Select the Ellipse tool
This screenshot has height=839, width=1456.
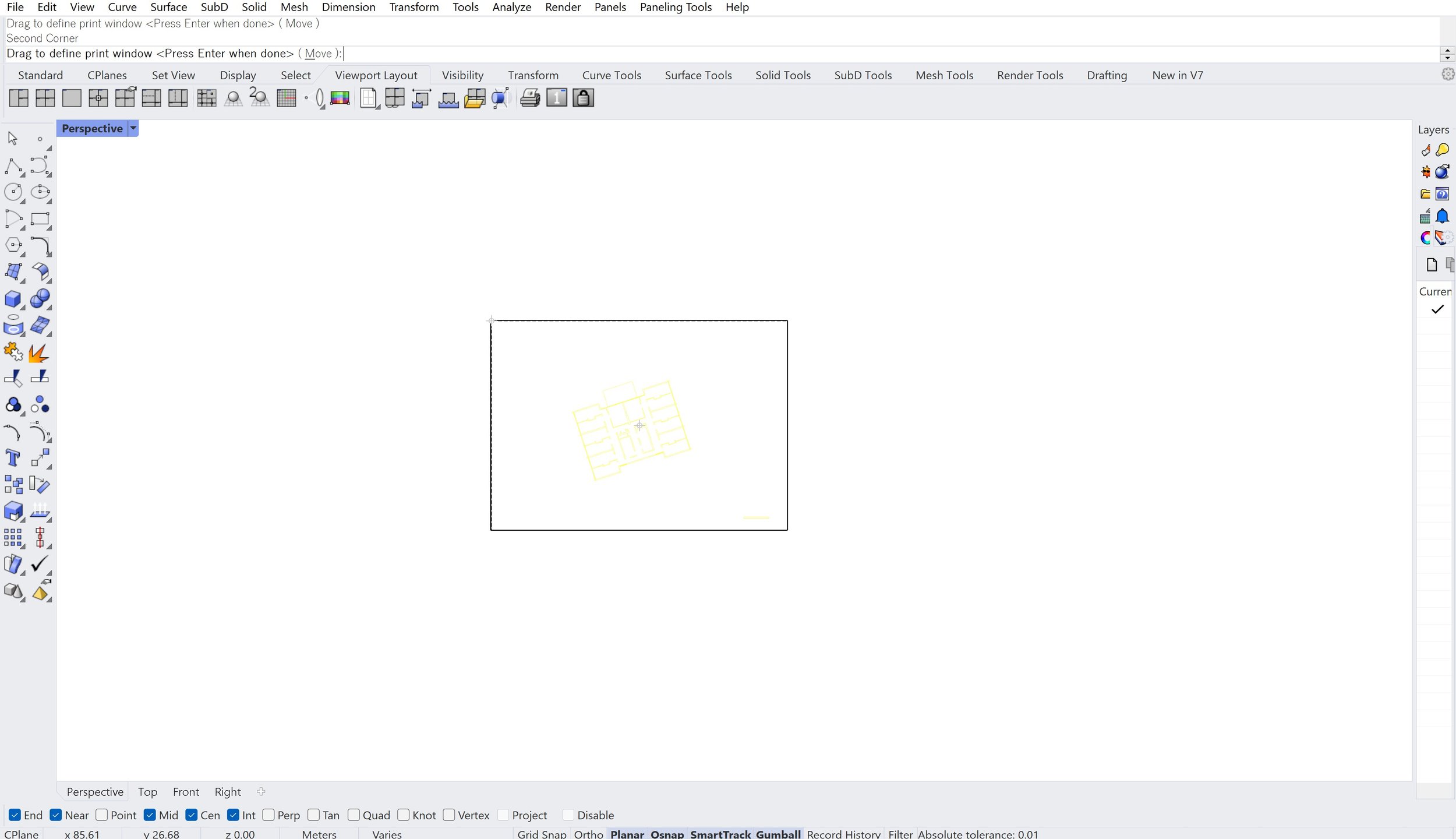pyautogui.click(x=40, y=192)
